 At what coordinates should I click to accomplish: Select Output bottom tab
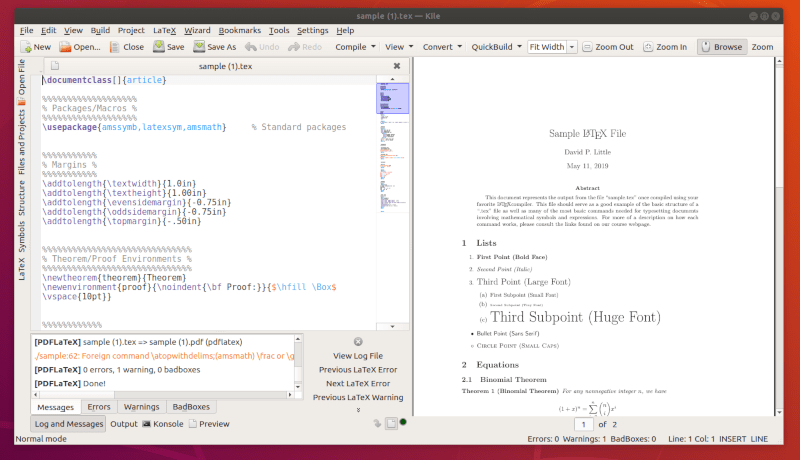124,424
